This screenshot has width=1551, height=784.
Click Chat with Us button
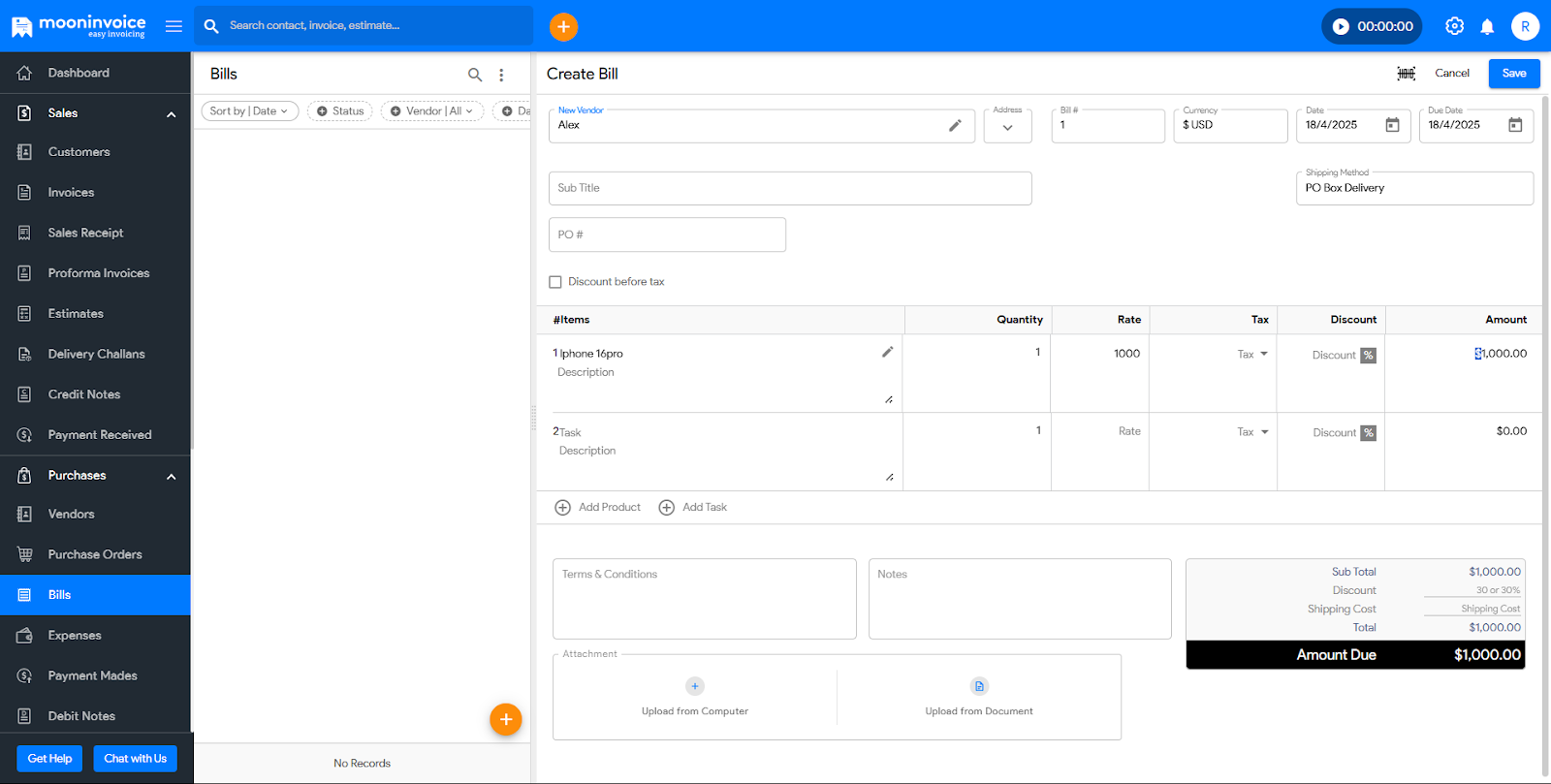pyautogui.click(x=136, y=759)
